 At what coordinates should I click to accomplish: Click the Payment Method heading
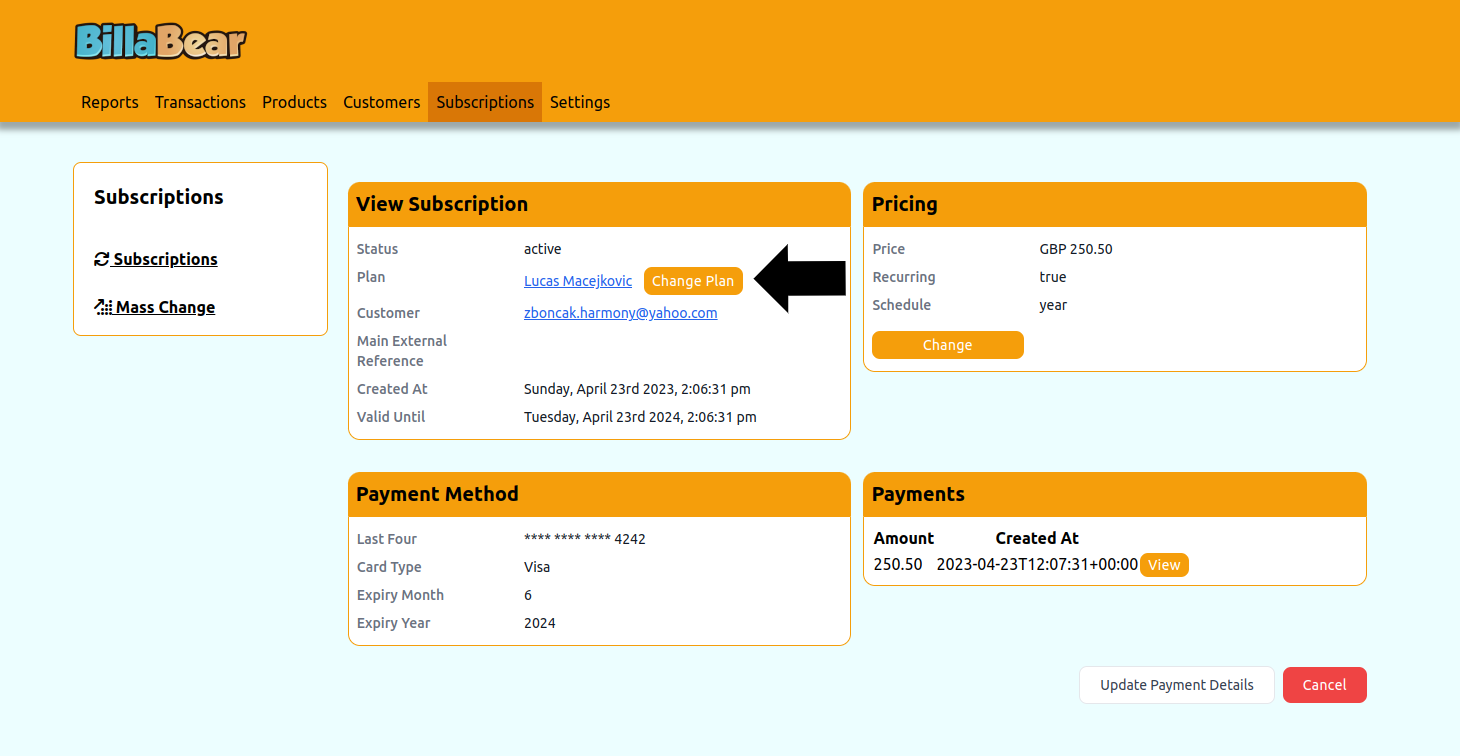[x=437, y=494]
